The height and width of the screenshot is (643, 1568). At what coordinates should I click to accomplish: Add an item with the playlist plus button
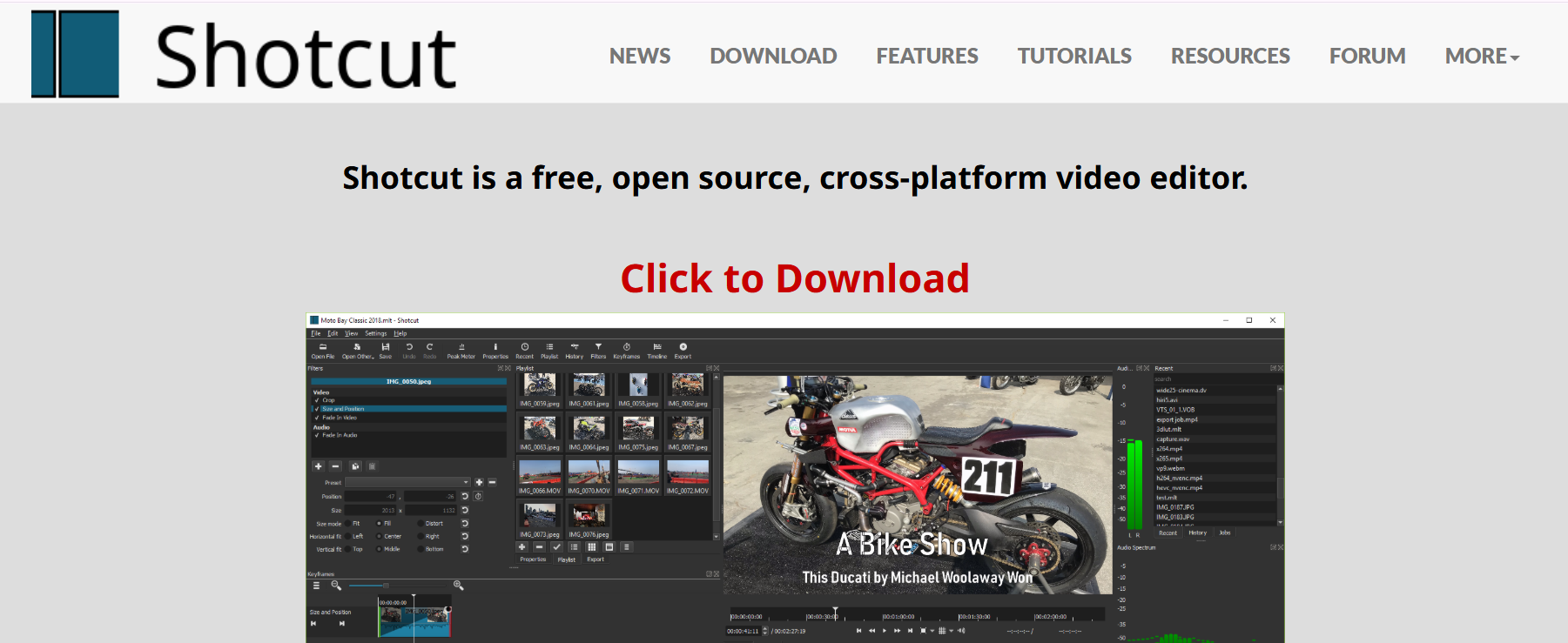point(522,547)
